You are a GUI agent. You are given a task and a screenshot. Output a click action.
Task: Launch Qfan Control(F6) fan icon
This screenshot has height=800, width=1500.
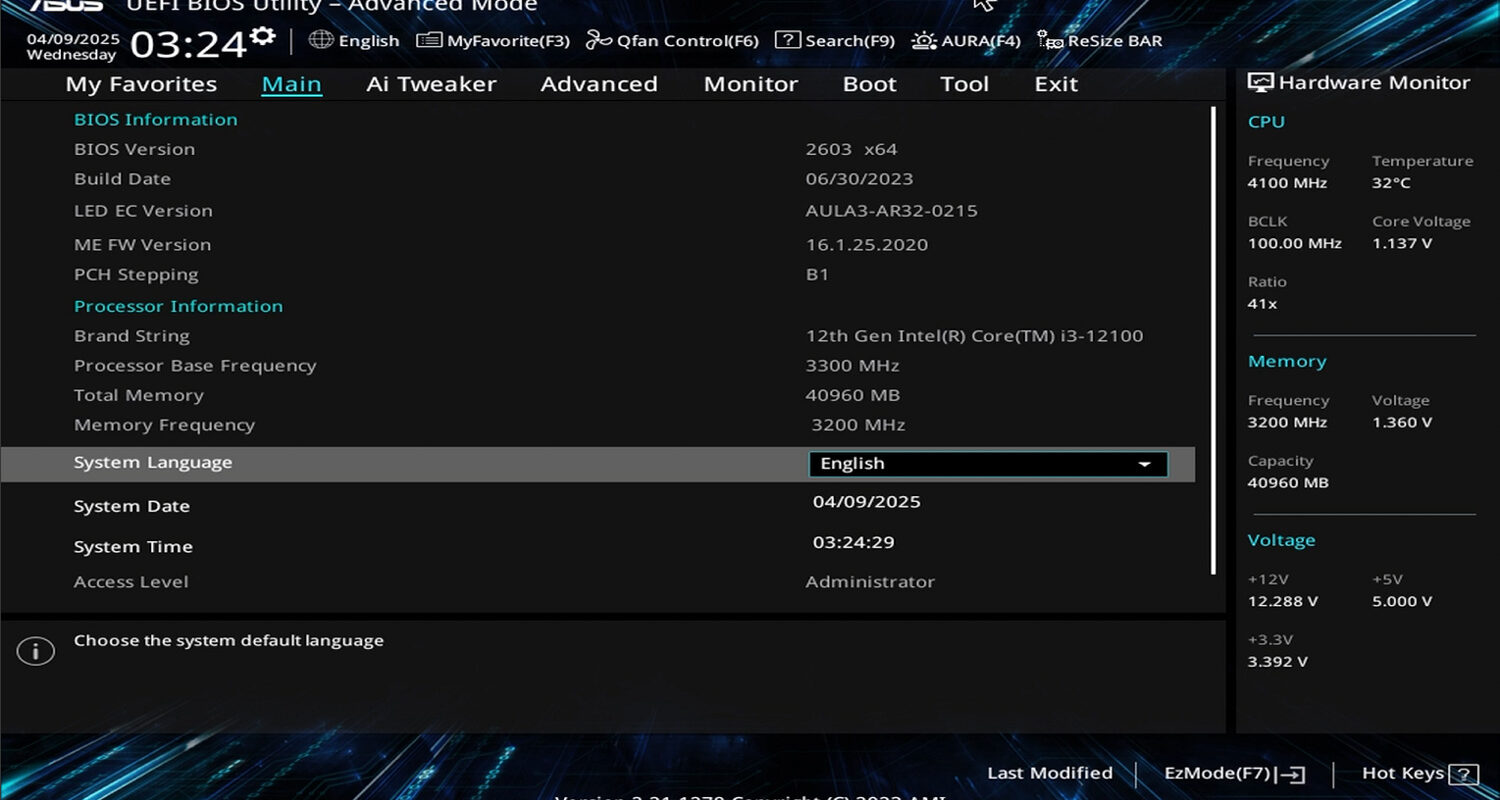pyautogui.click(x=598, y=40)
